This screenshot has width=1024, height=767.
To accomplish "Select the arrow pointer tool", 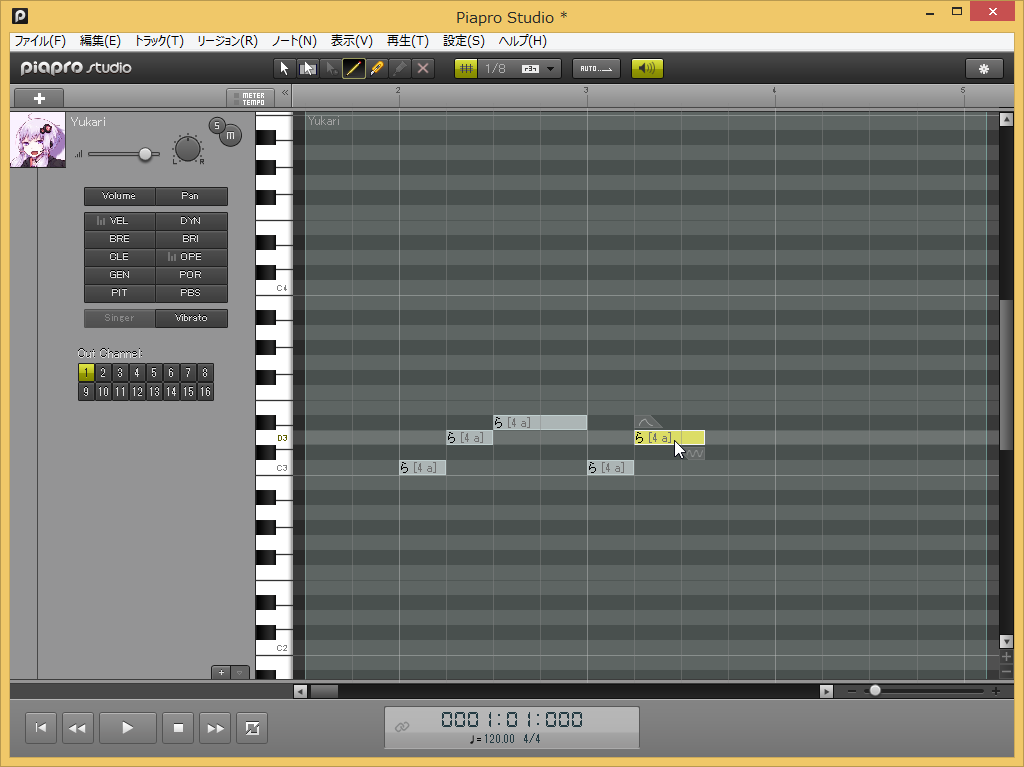I will [284, 69].
